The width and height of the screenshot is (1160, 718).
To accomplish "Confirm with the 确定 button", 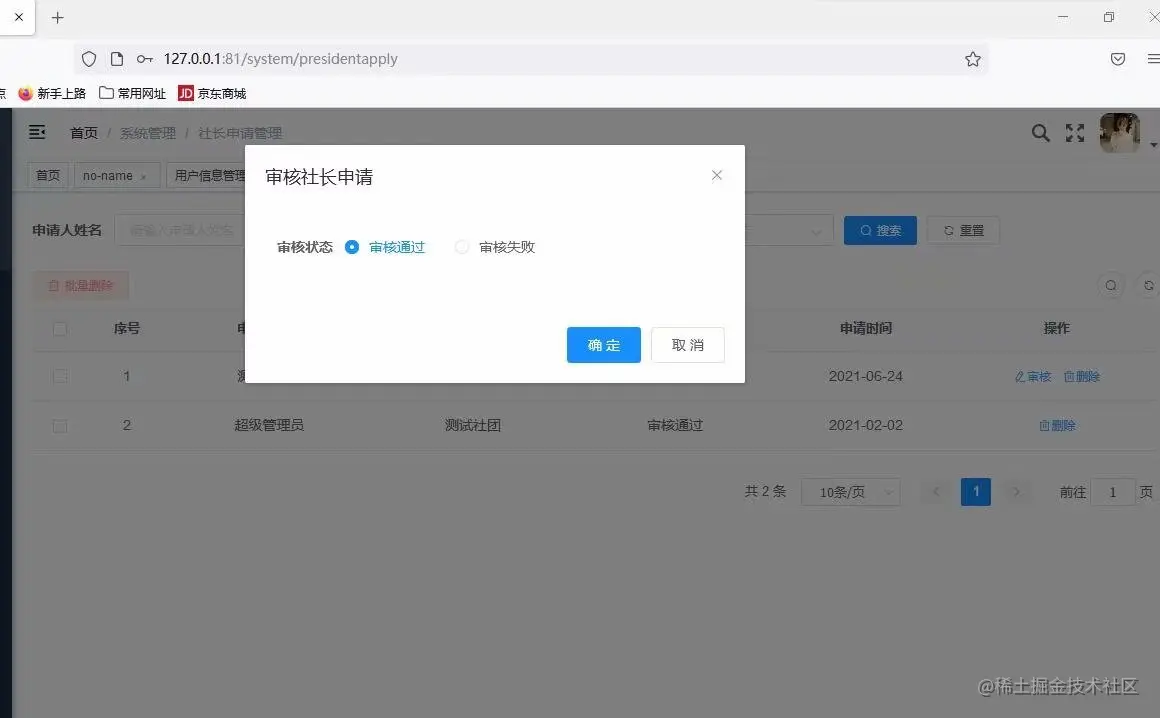I will (x=604, y=345).
